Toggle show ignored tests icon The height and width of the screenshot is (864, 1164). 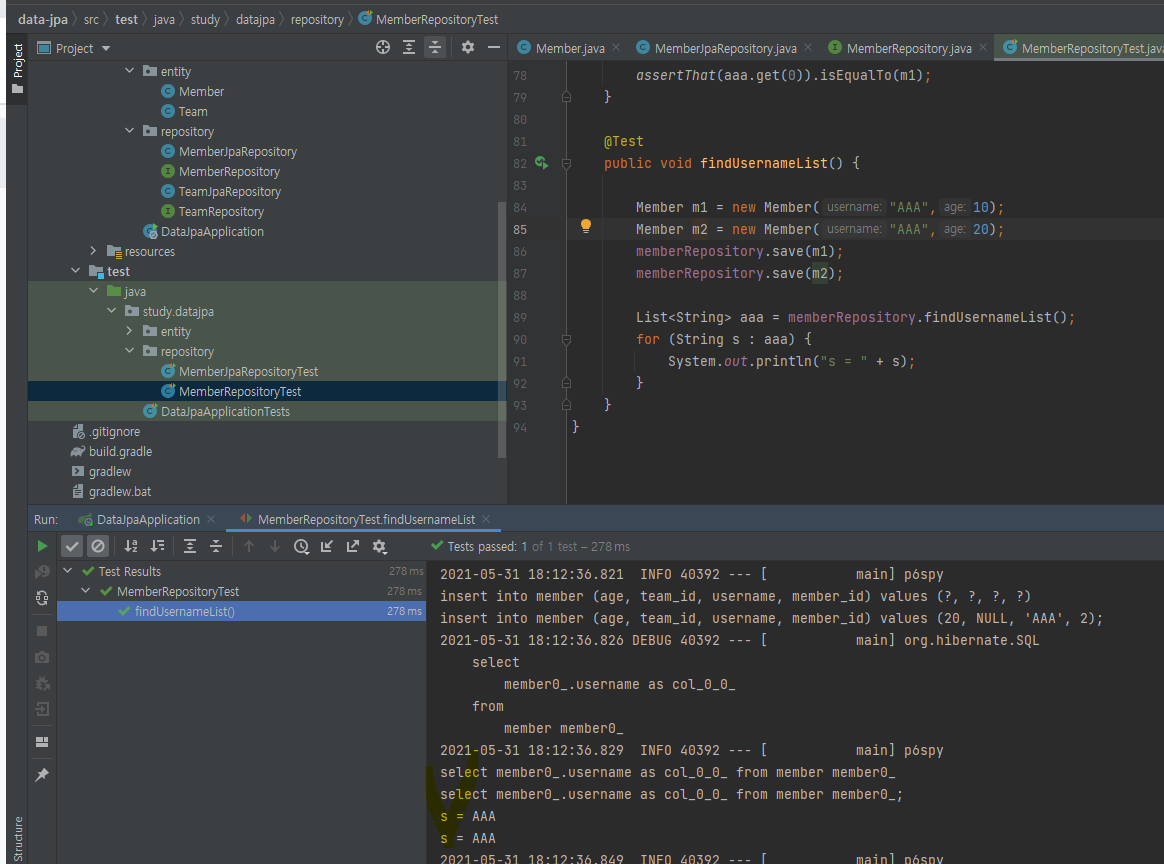98,546
